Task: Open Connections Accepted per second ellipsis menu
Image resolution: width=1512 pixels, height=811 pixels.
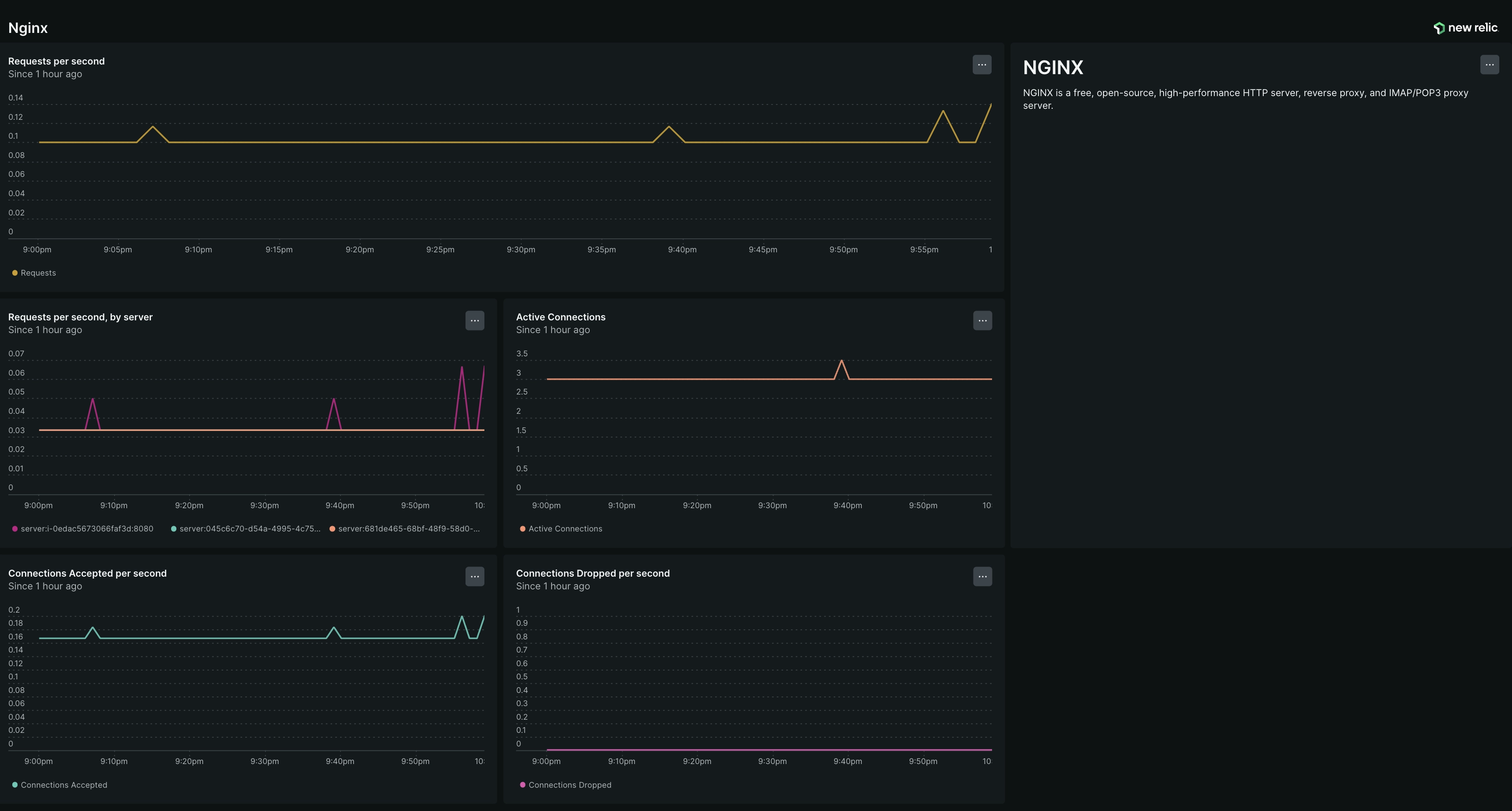Action: point(474,577)
